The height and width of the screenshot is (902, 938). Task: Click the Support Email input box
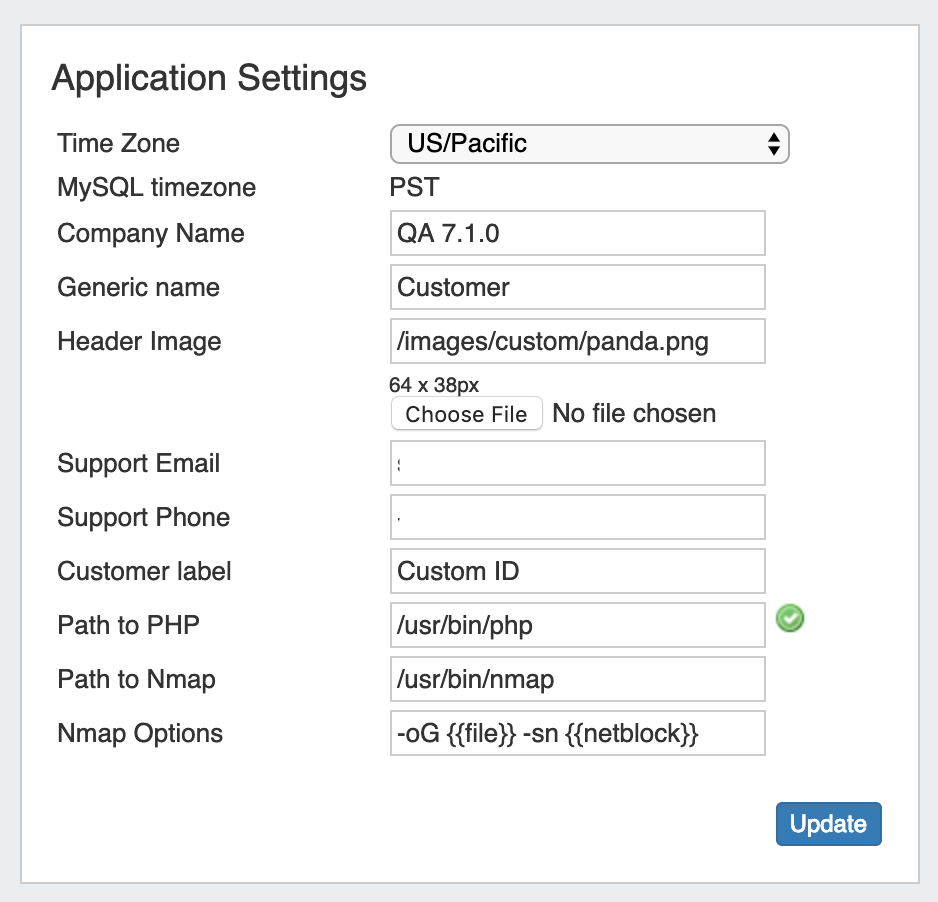click(577, 463)
